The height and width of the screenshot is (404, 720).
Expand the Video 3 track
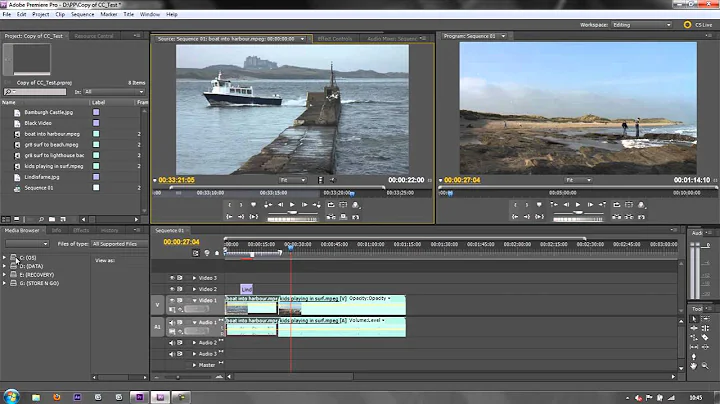194,278
